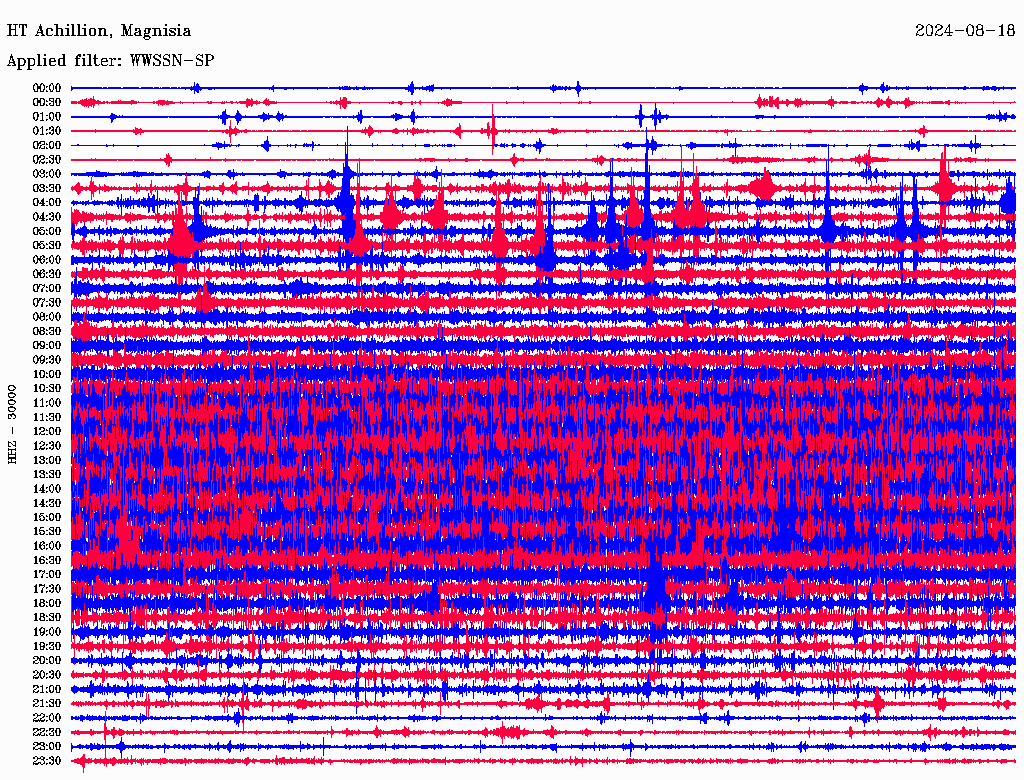The width and height of the screenshot is (1024, 780).
Task: Select the 18:30 time label
Action: 46,617
